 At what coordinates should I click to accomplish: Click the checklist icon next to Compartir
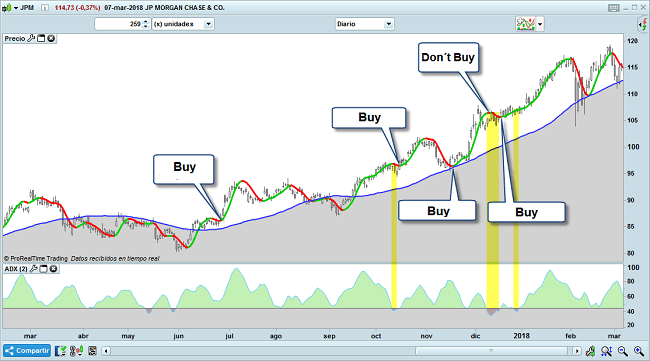coord(61,351)
